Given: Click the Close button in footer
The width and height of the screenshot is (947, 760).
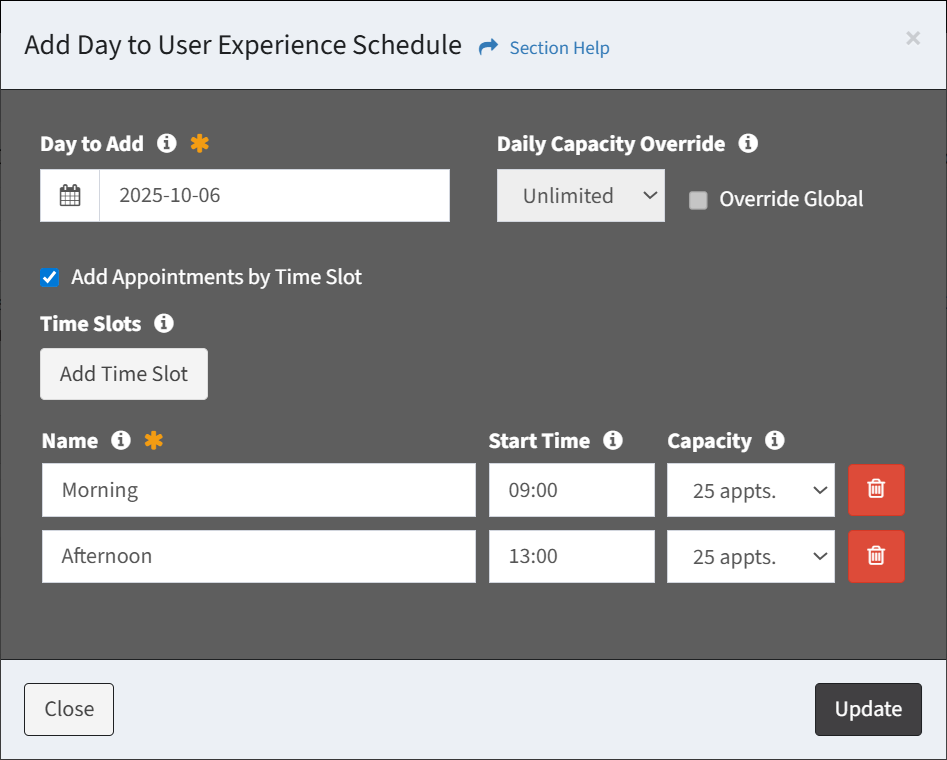Looking at the screenshot, I should coord(69,709).
